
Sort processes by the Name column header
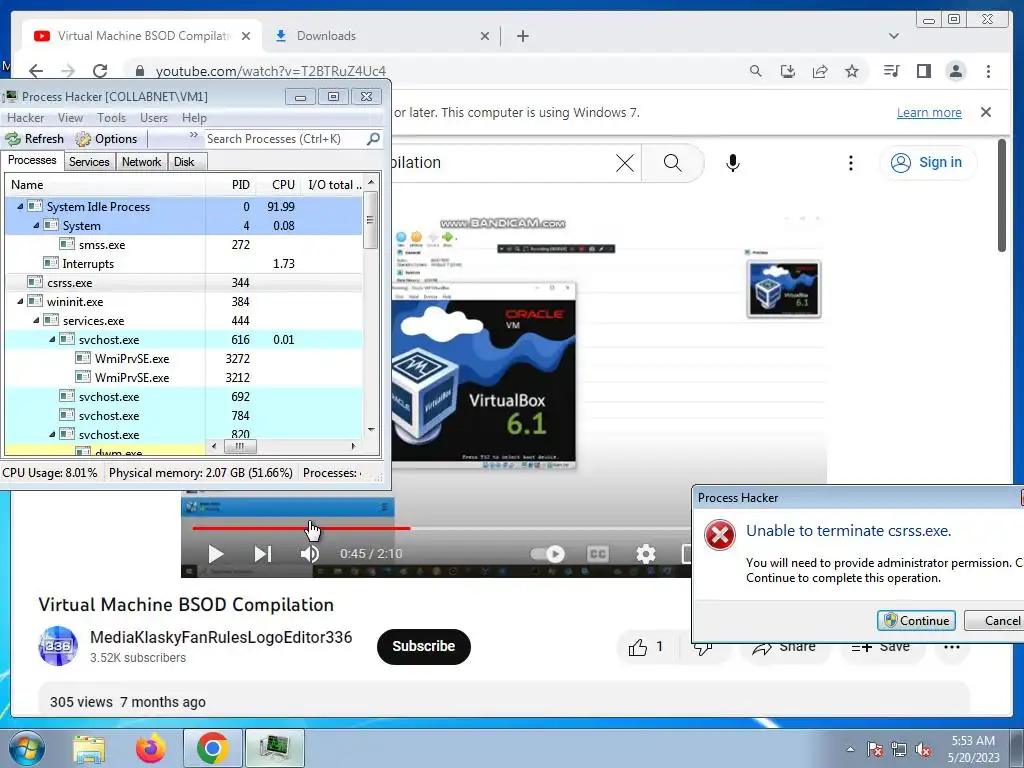[105, 185]
